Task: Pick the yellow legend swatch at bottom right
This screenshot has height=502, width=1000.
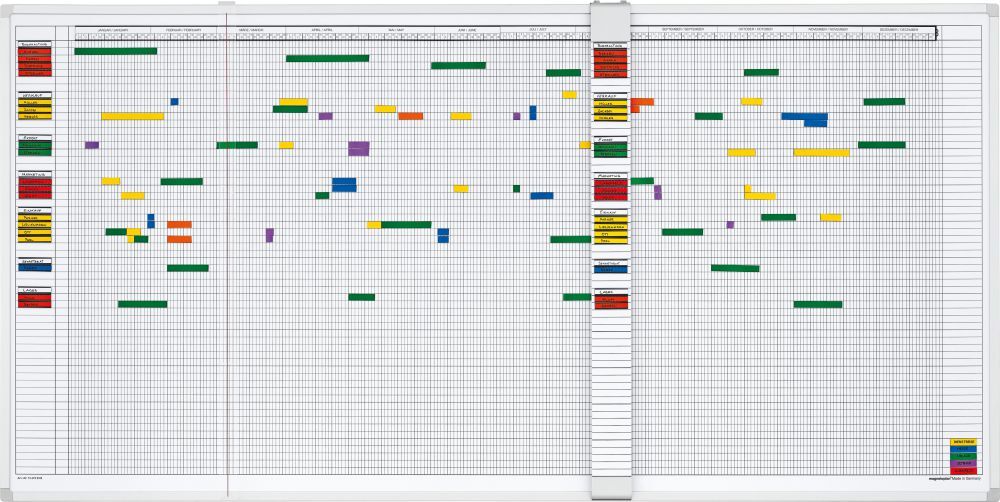Action: [964, 441]
